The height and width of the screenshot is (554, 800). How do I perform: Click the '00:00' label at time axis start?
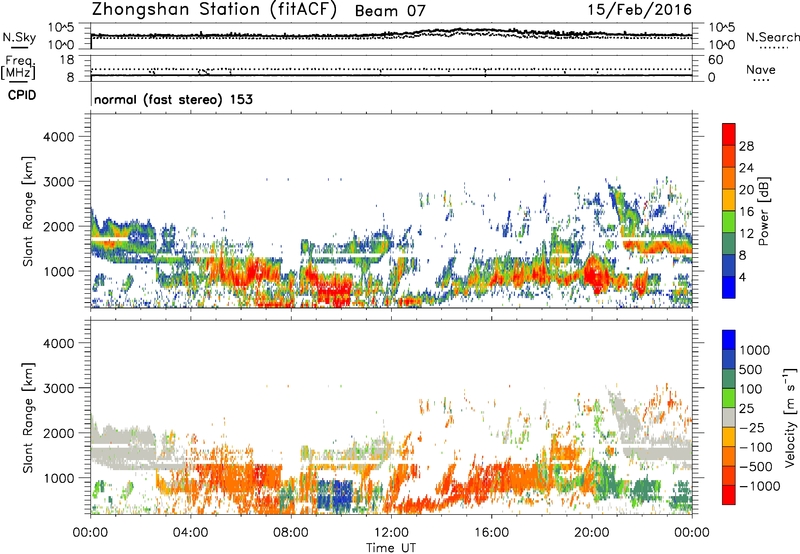(x=90, y=533)
